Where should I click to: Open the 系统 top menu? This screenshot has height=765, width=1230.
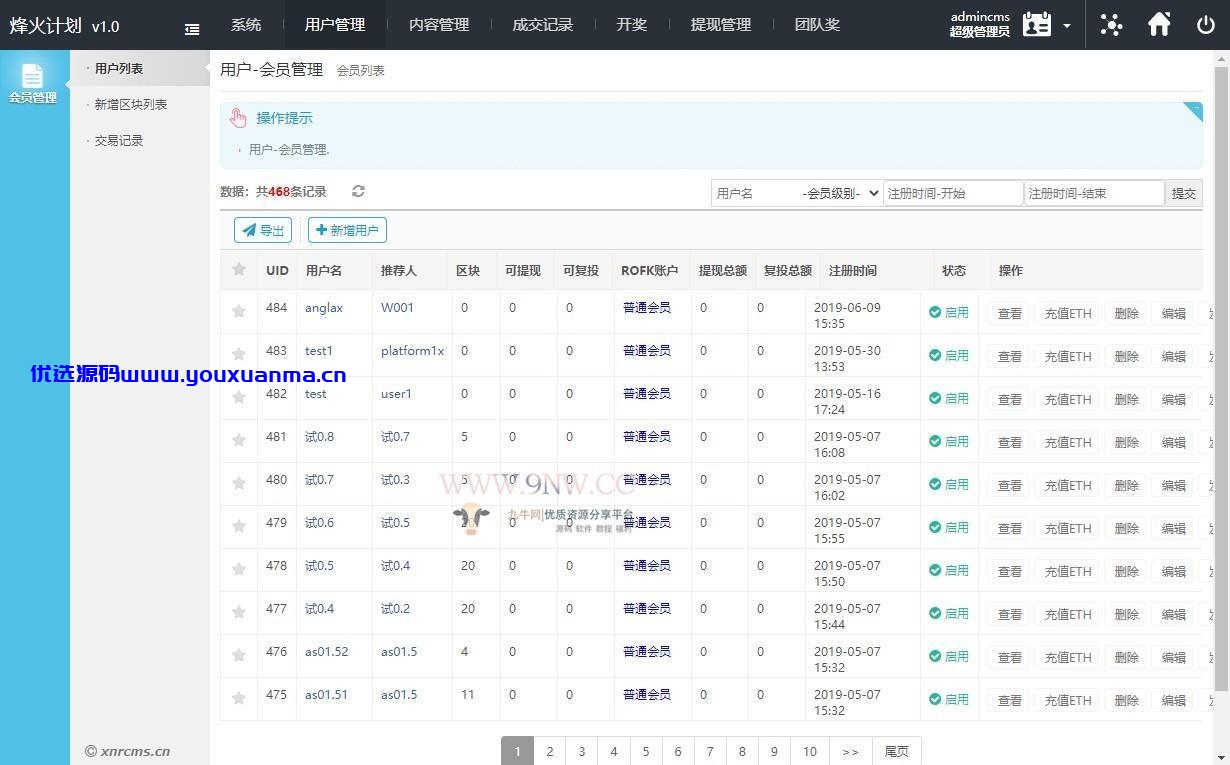tap(246, 25)
